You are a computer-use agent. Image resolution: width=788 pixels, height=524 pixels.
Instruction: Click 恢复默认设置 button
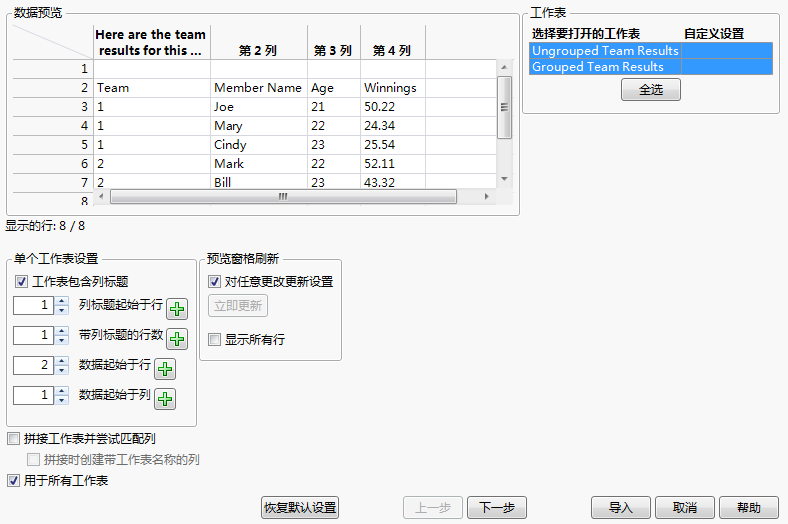click(x=300, y=507)
